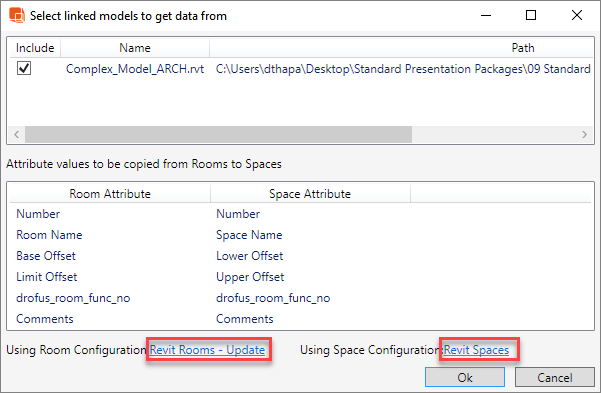
Task: Select the drofus_room_func_no room attribute
Action: pos(73,298)
